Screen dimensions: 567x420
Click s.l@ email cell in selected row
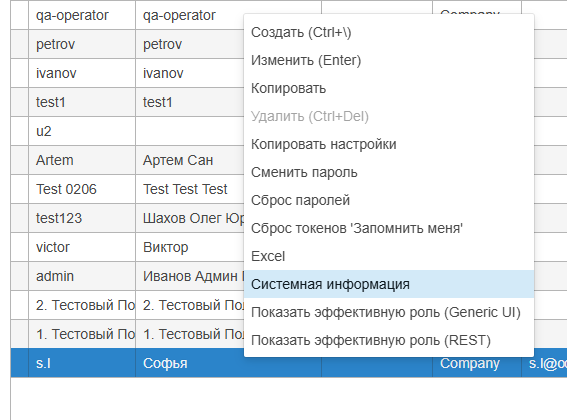tap(545, 363)
